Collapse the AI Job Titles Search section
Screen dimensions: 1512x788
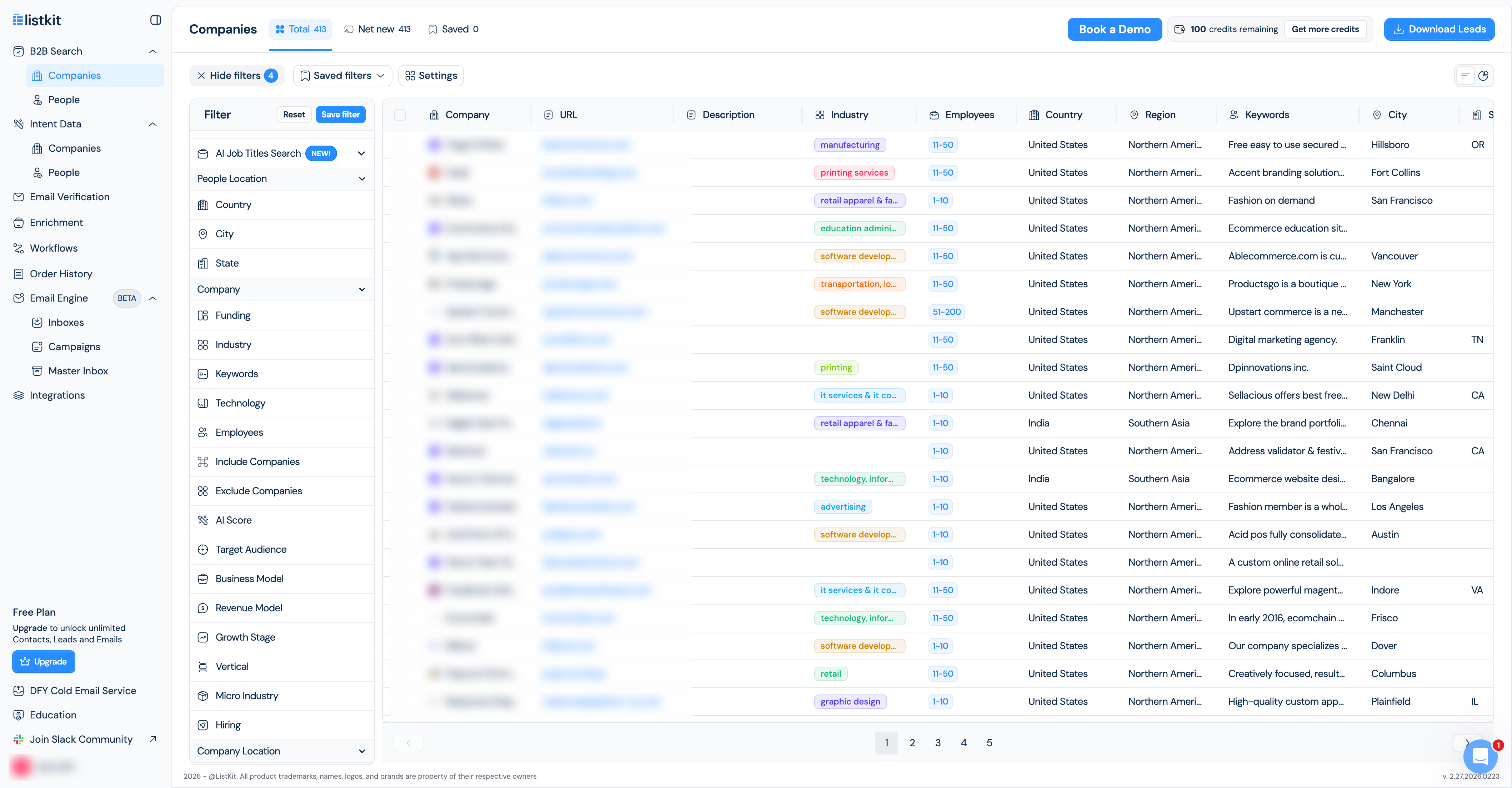pyautogui.click(x=361, y=153)
